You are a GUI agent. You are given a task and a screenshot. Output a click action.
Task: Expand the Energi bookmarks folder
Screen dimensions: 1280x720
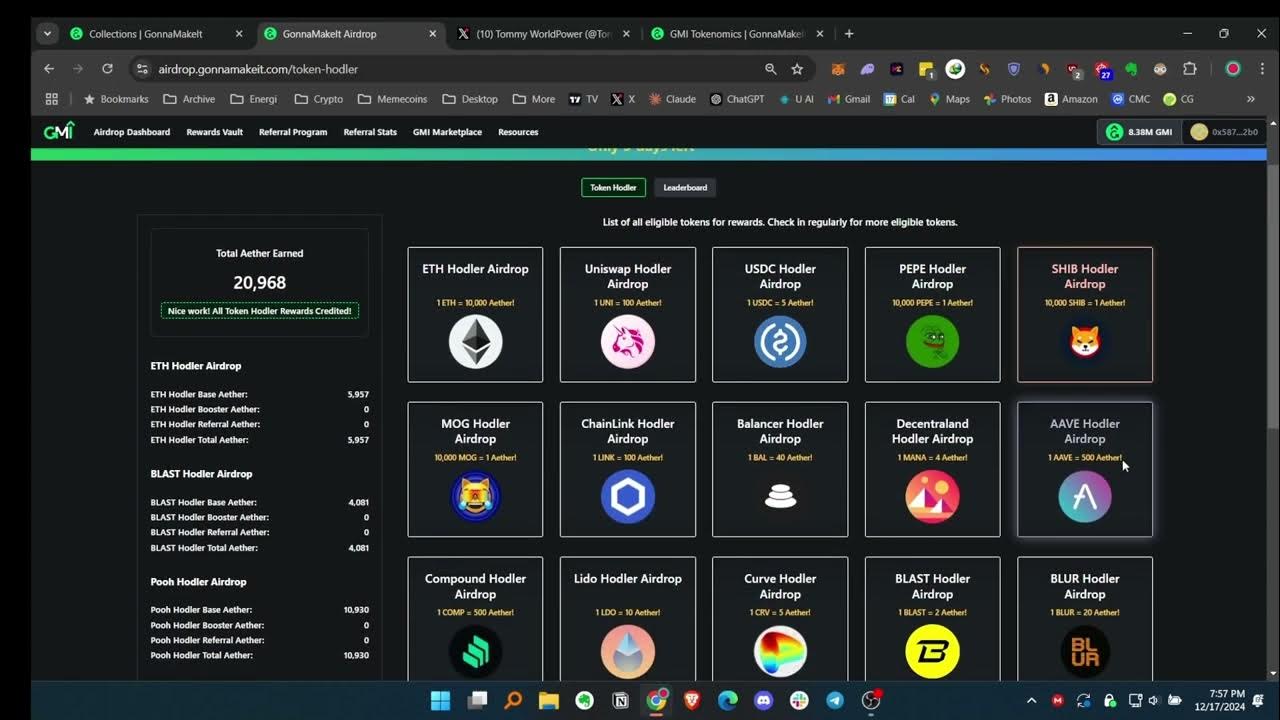click(254, 99)
